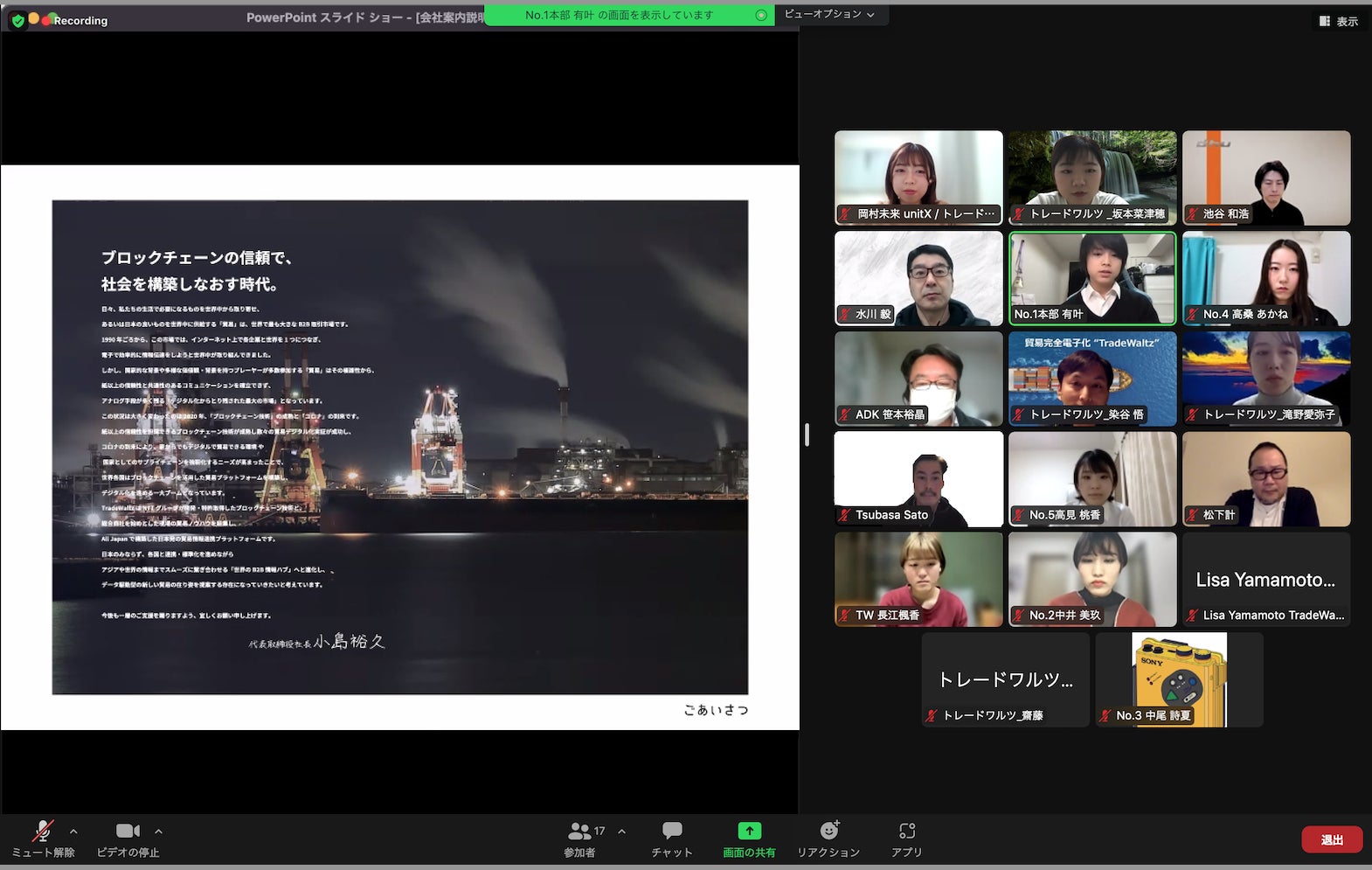Expand audio options arrow next to mute
Screen dimensions: 1372x870
[73, 832]
